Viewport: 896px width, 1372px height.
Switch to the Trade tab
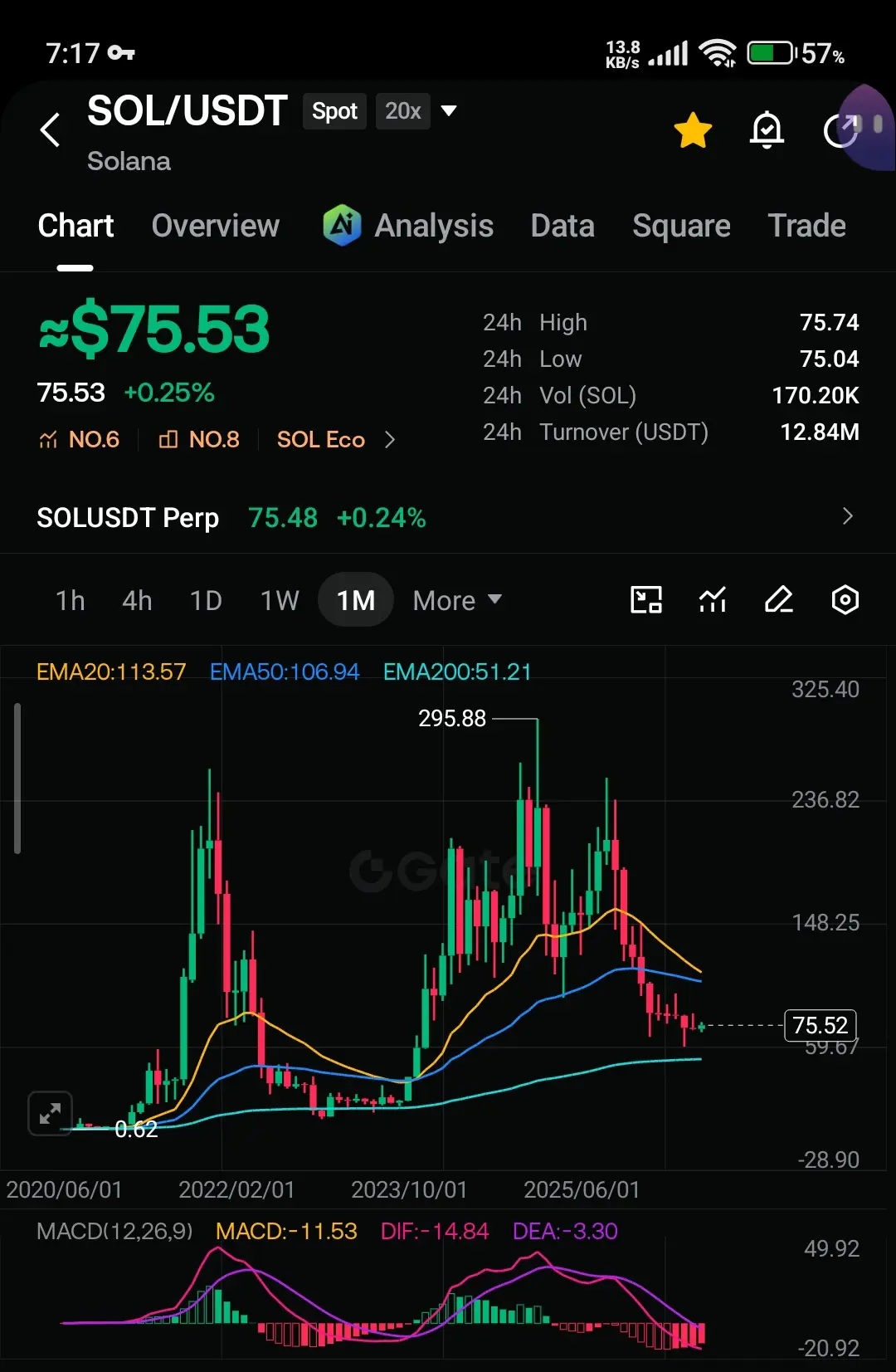tap(806, 226)
